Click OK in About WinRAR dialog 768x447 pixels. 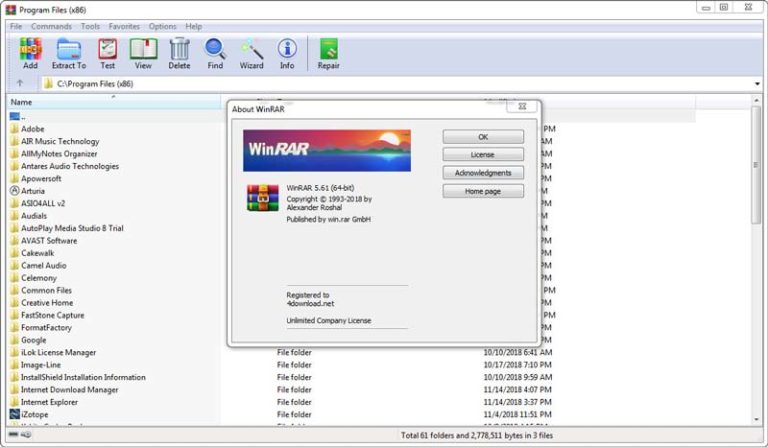483,137
